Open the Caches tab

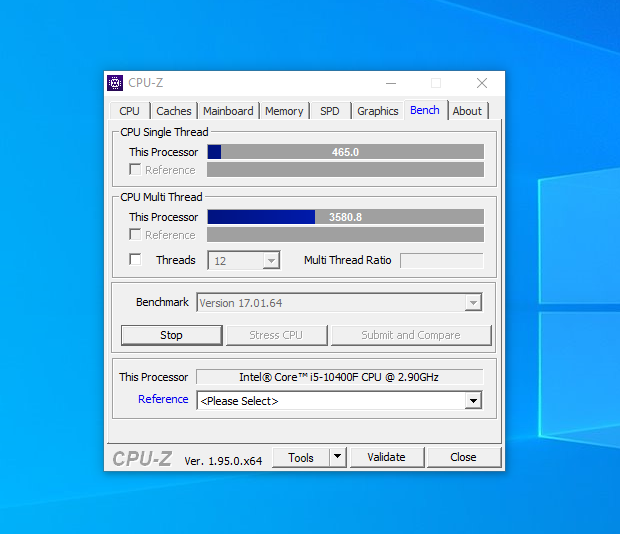coord(174,111)
